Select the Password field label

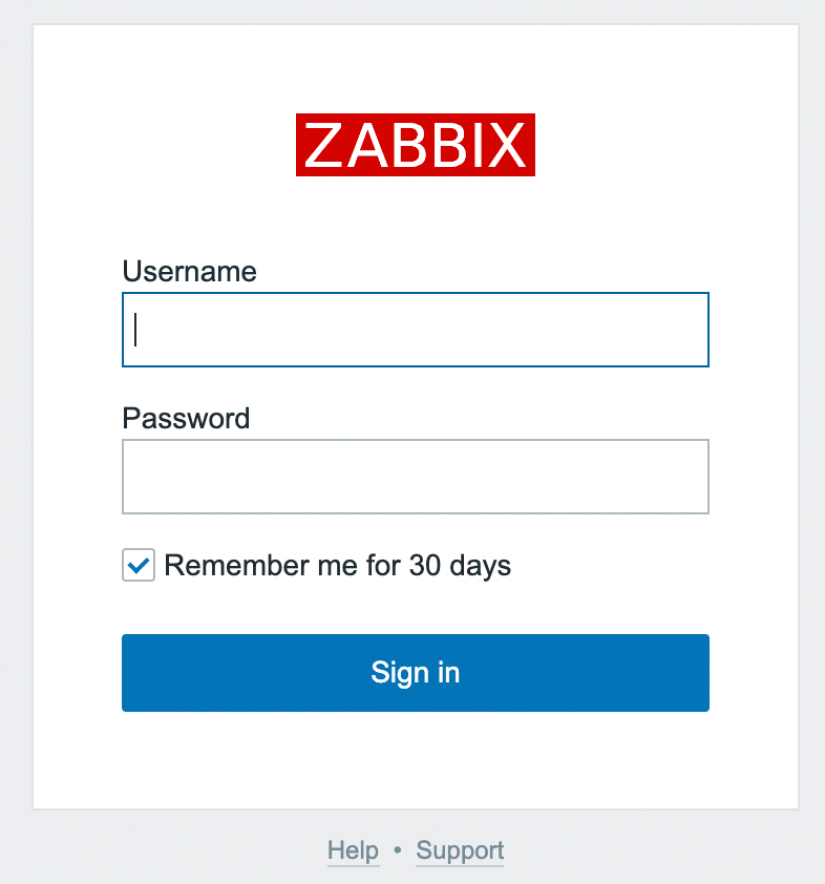(186, 418)
